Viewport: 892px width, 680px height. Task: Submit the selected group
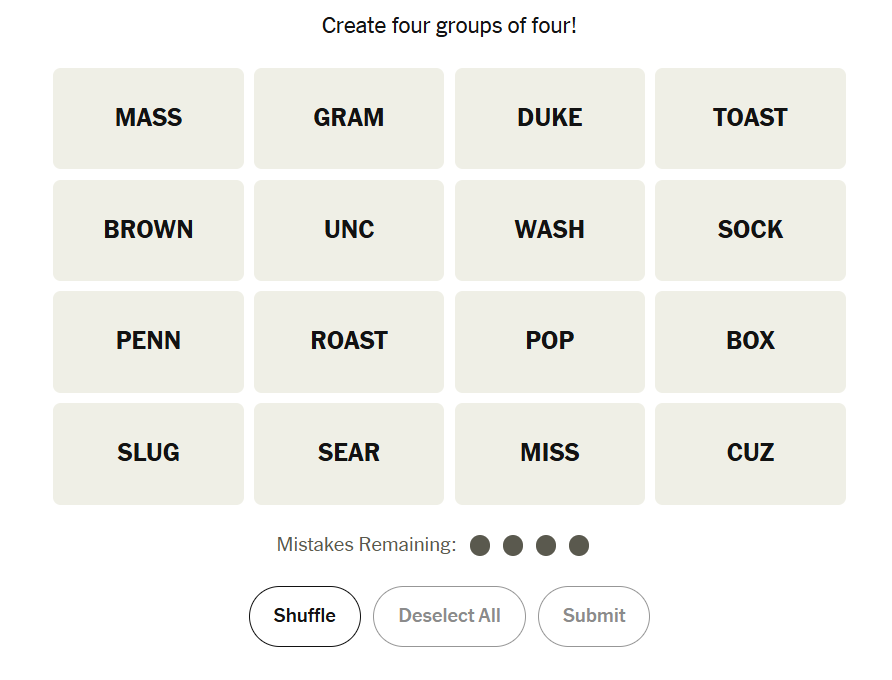(x=594, y=616)
